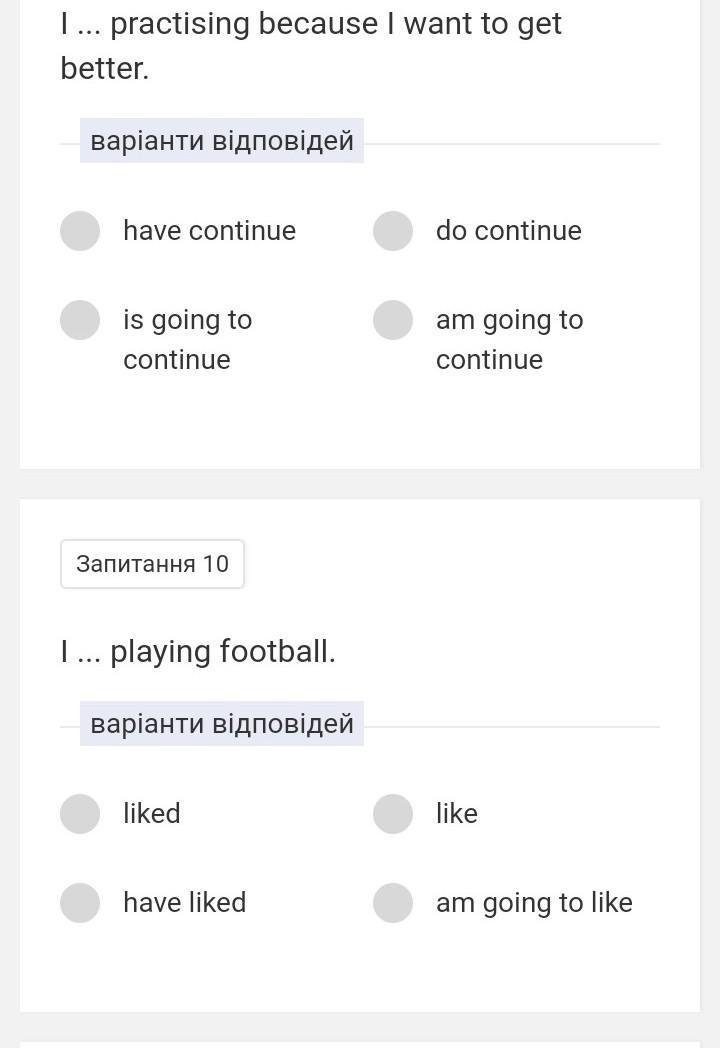Choose the "do continue" radio circle
Screen dimensions: 720x1048
tap(393, 230)
